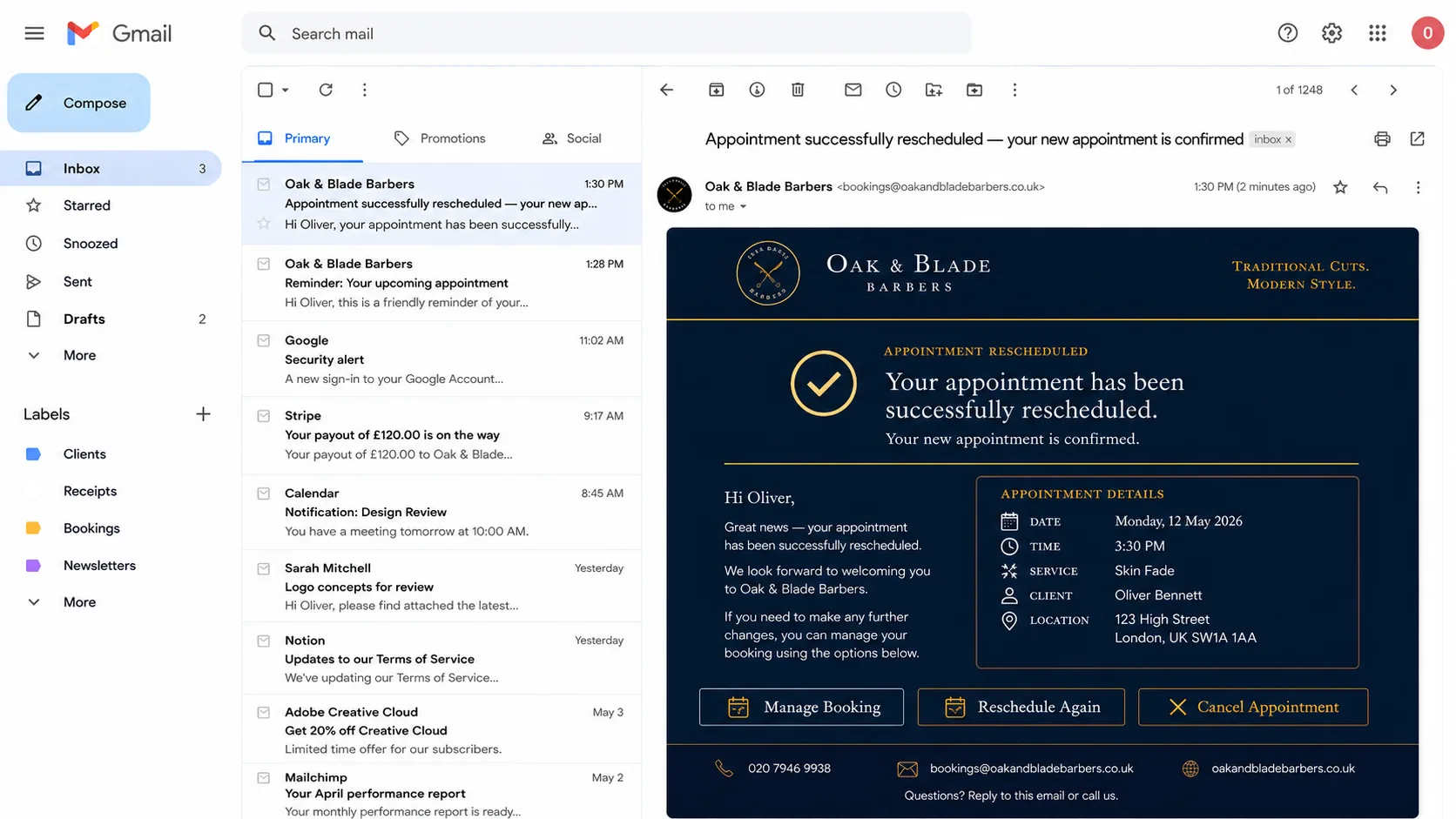Click the Manage Booking button
The height and width of the screenshot is (819, 1456).
[x=801, y=707]
